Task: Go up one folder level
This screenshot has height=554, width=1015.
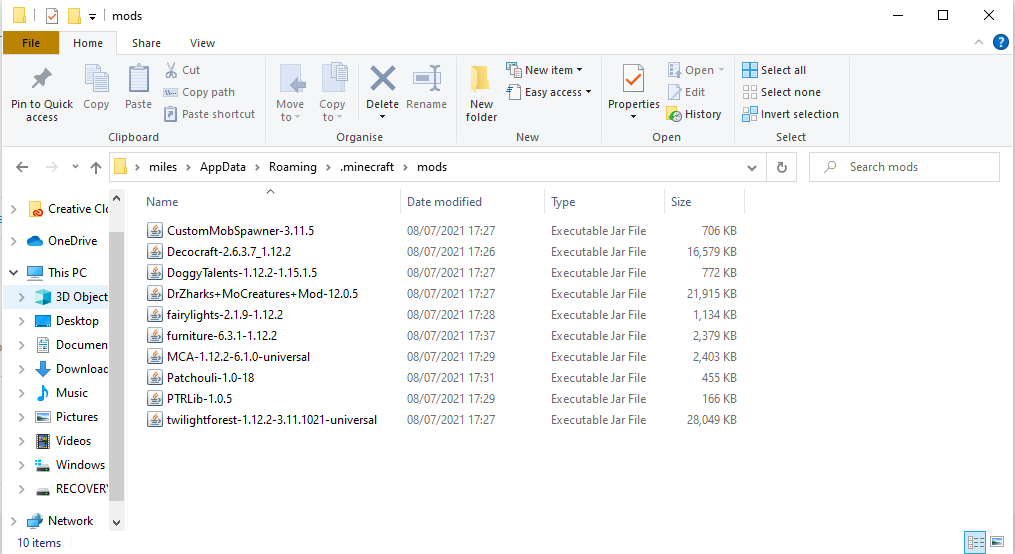Action: (x=96, y=167)
